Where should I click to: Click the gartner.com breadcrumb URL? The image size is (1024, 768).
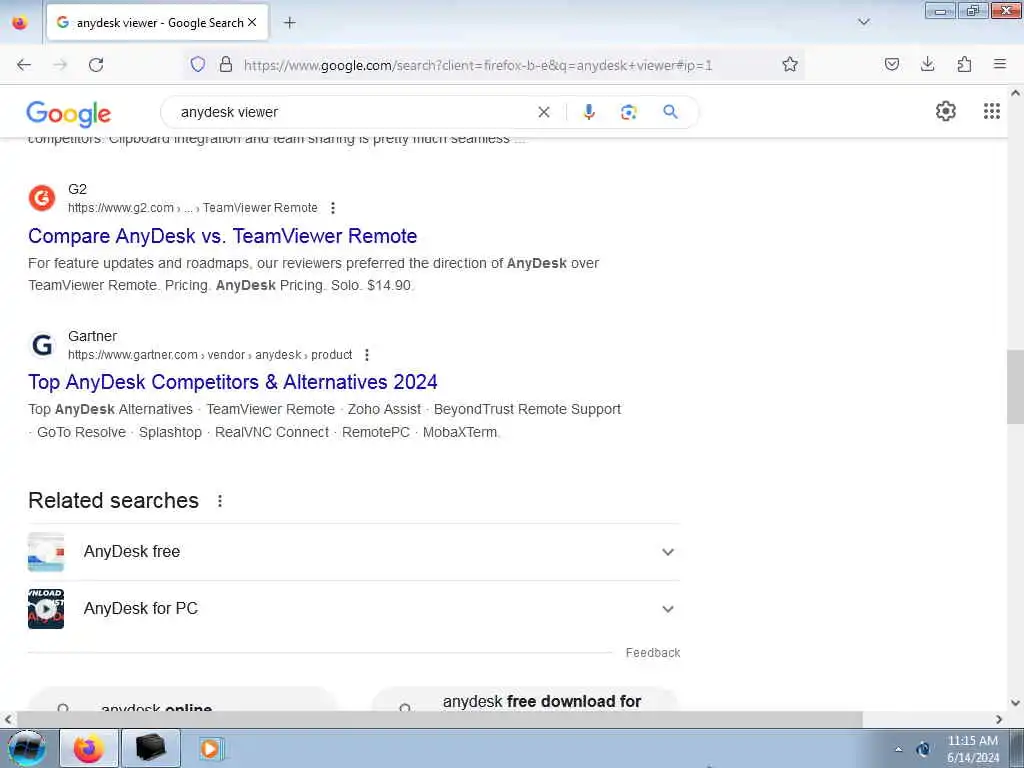(210, 355)
